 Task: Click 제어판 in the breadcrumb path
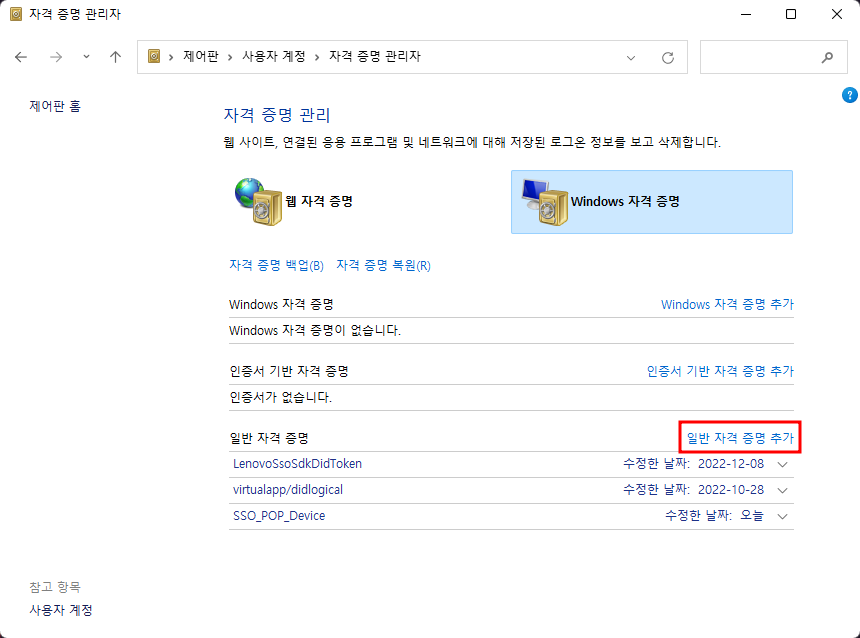201,57
